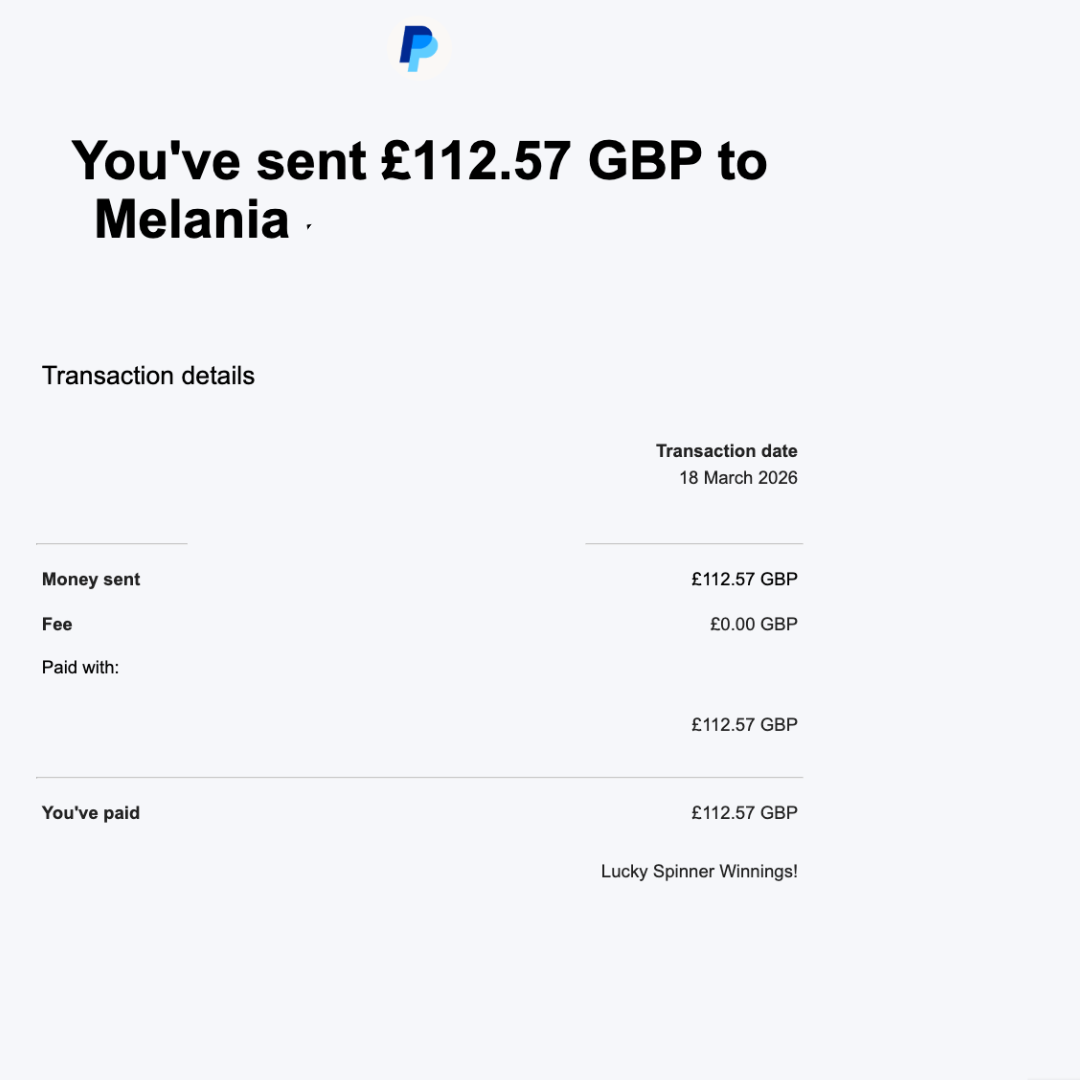Click the small mark right of Melania
1080x1080 pixels.
(309, 228)
